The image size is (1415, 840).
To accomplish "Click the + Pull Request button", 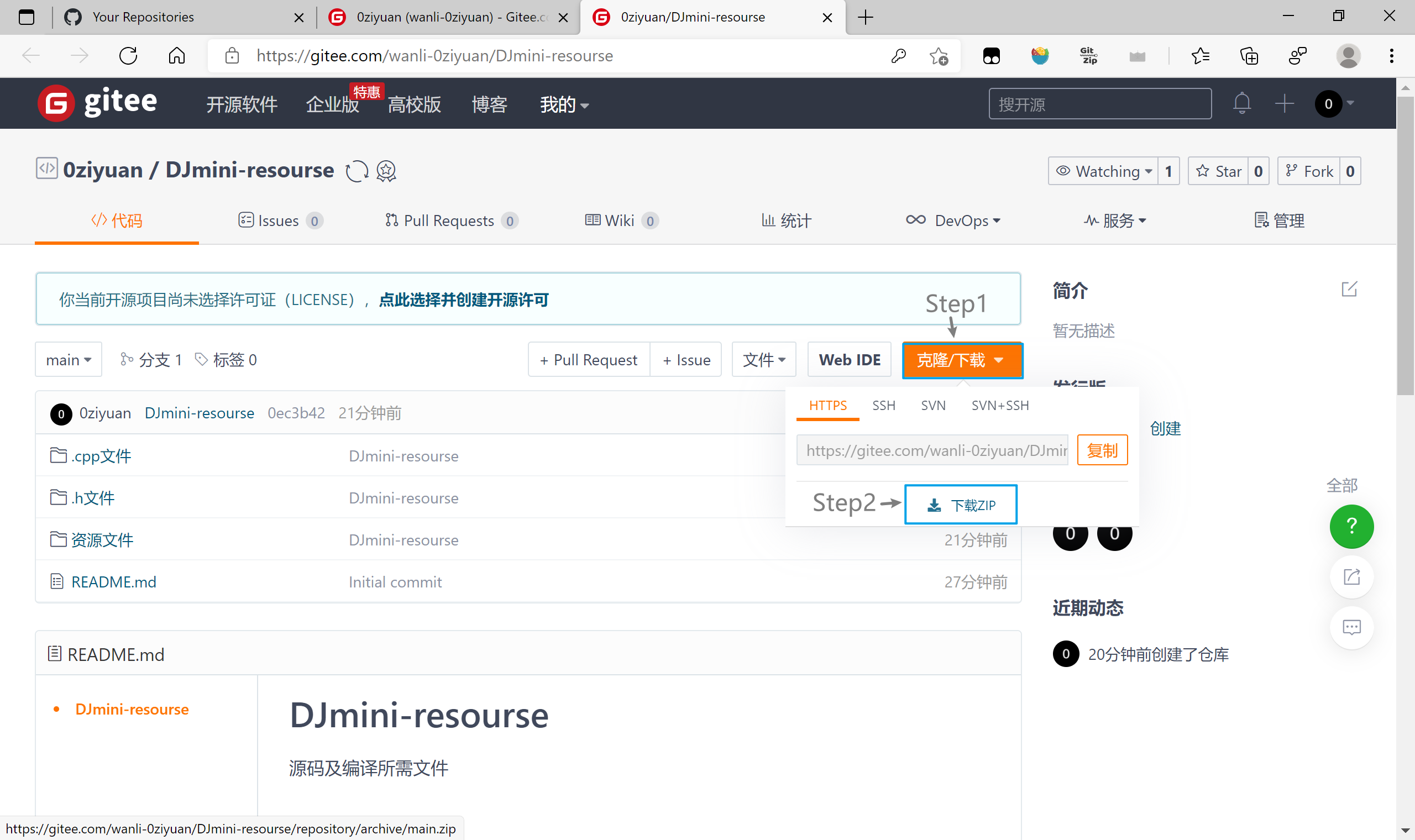I will [588, 359].
